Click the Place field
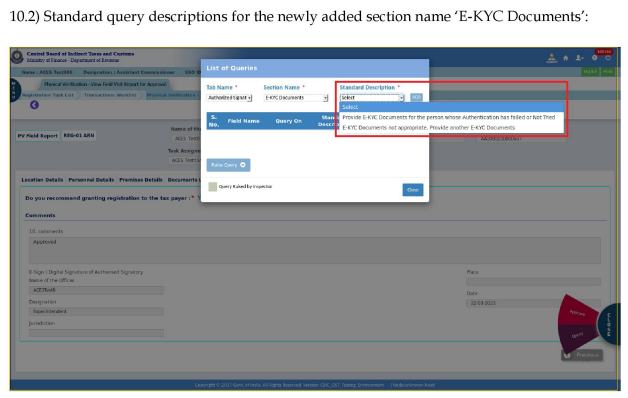The height and width of the screenshot is (398, 628). pyautogui.click(x=533, y=282)
